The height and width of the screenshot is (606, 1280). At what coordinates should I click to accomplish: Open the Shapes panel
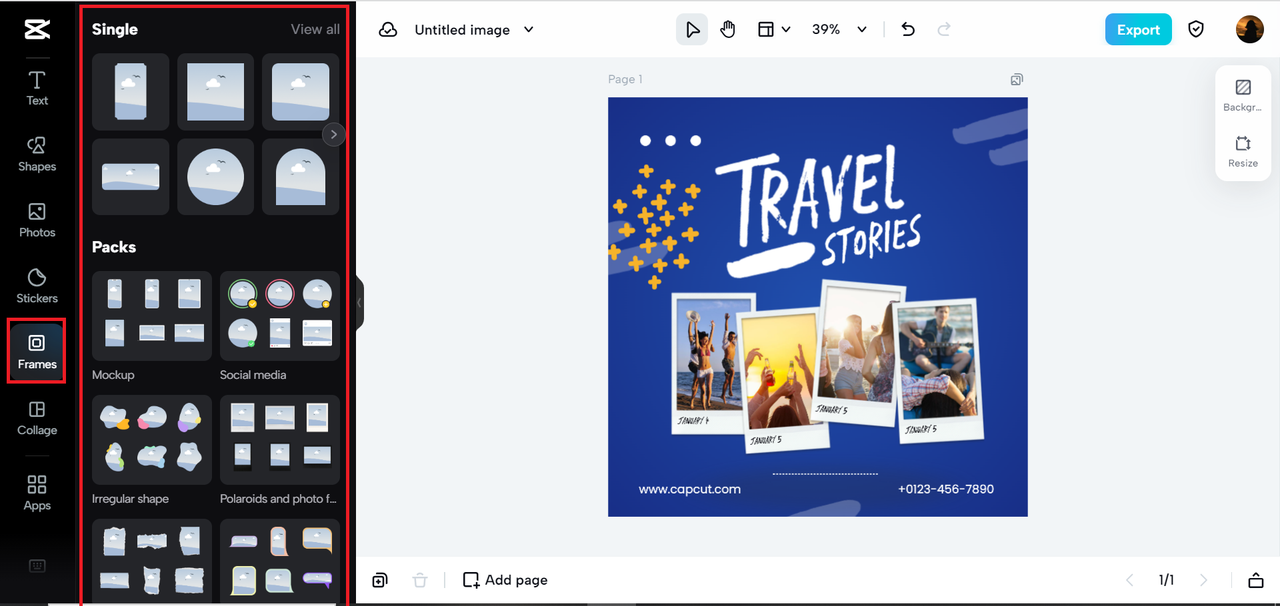pos(37,154)
